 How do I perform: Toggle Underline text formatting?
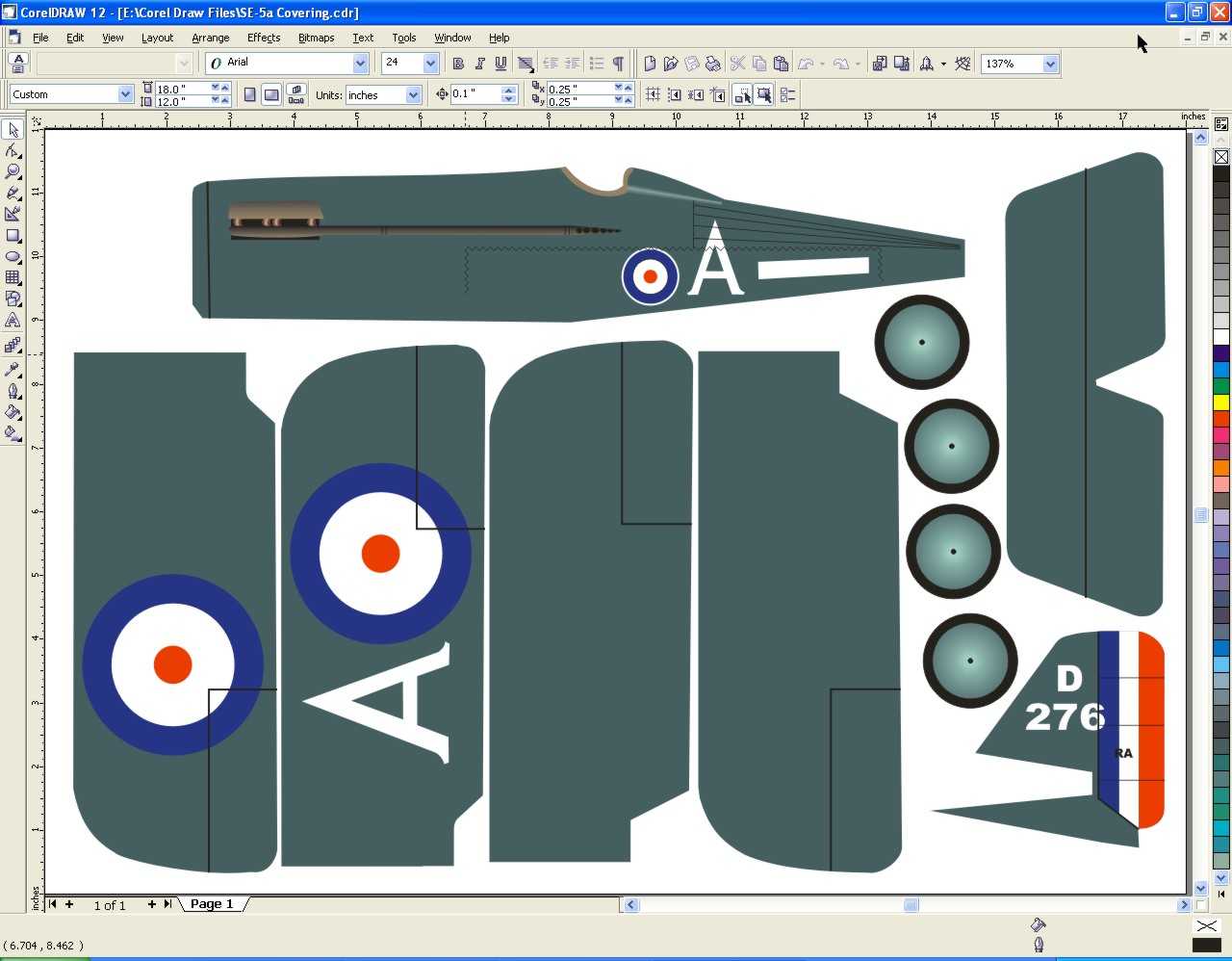pos(500,64)
